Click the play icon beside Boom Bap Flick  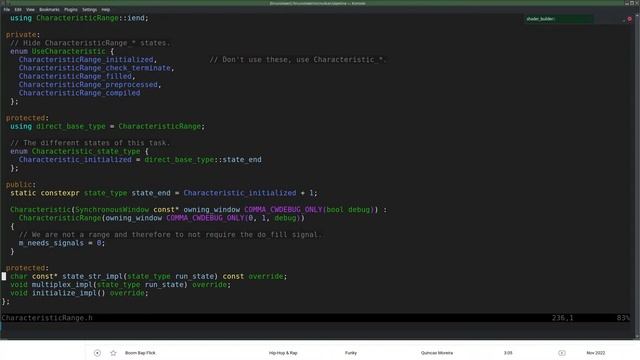click(x=97, y=353)
